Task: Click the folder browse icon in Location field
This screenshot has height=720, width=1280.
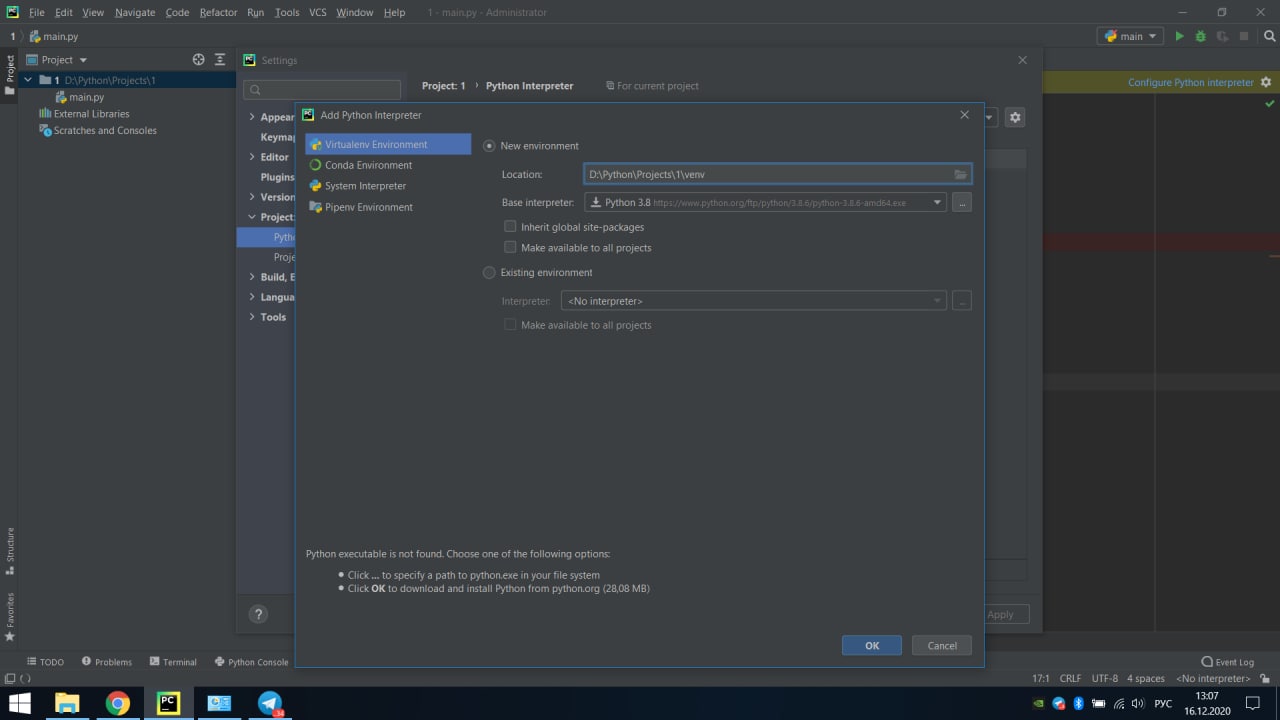Action: (960, 174)
